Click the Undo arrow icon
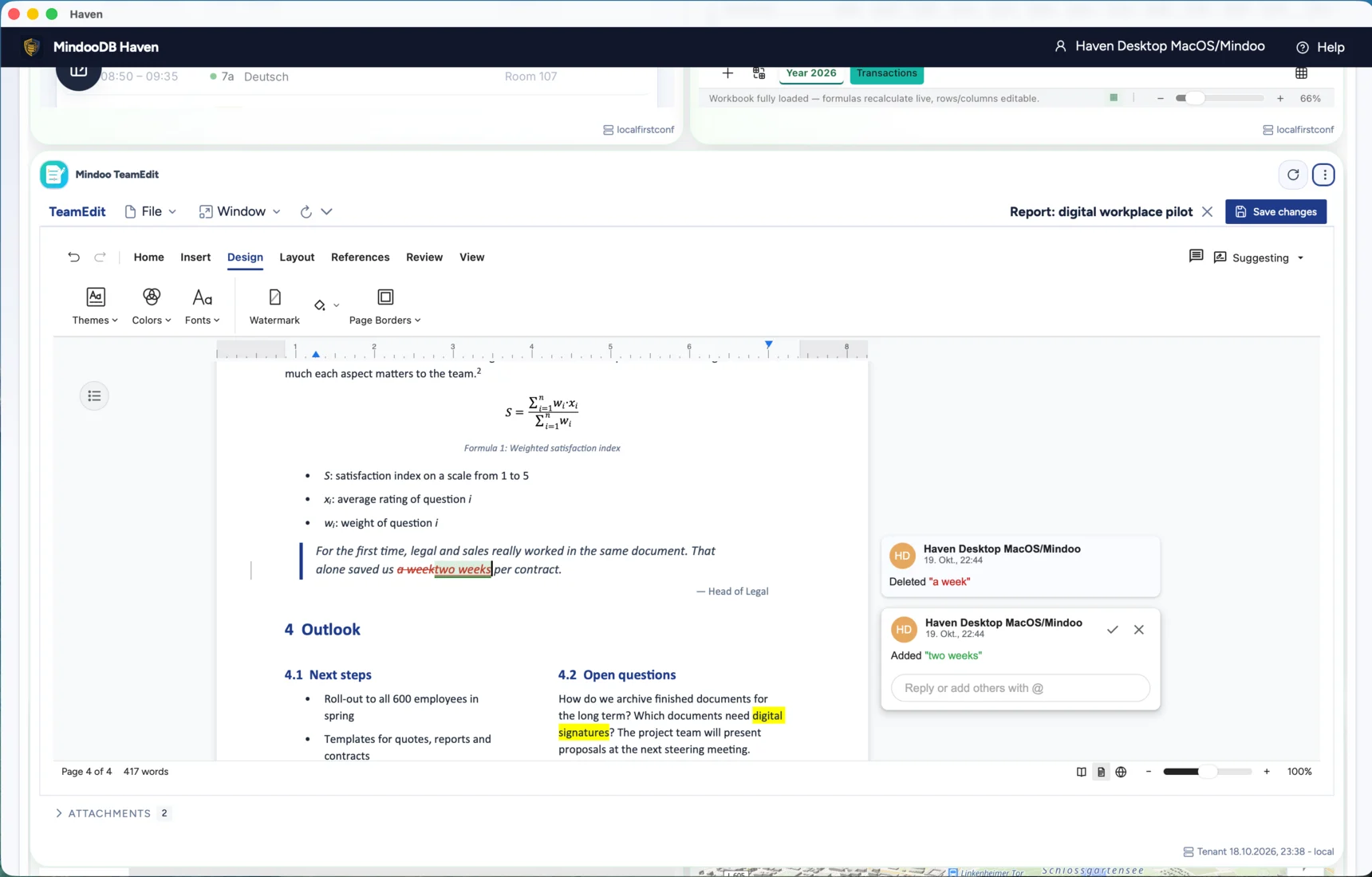 coord(73,257)
